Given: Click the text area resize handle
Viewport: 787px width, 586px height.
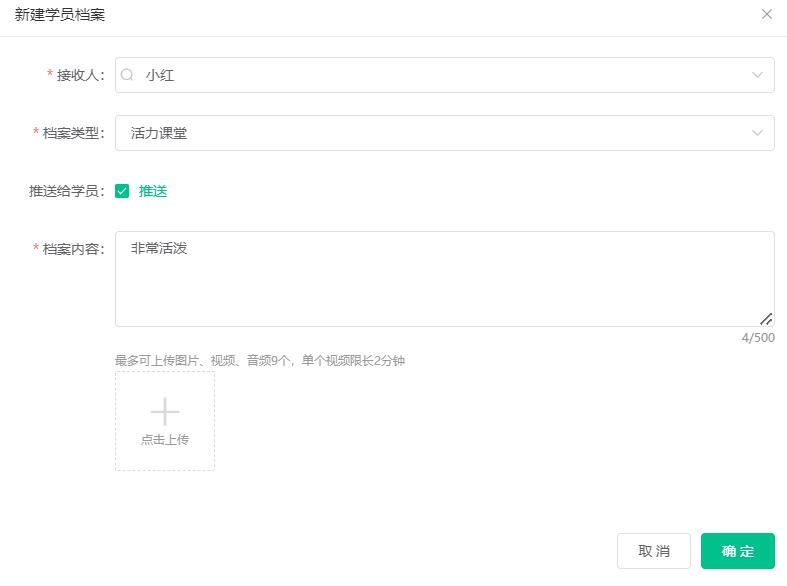Looking at the screenshot, I should [x=766, y=319].
